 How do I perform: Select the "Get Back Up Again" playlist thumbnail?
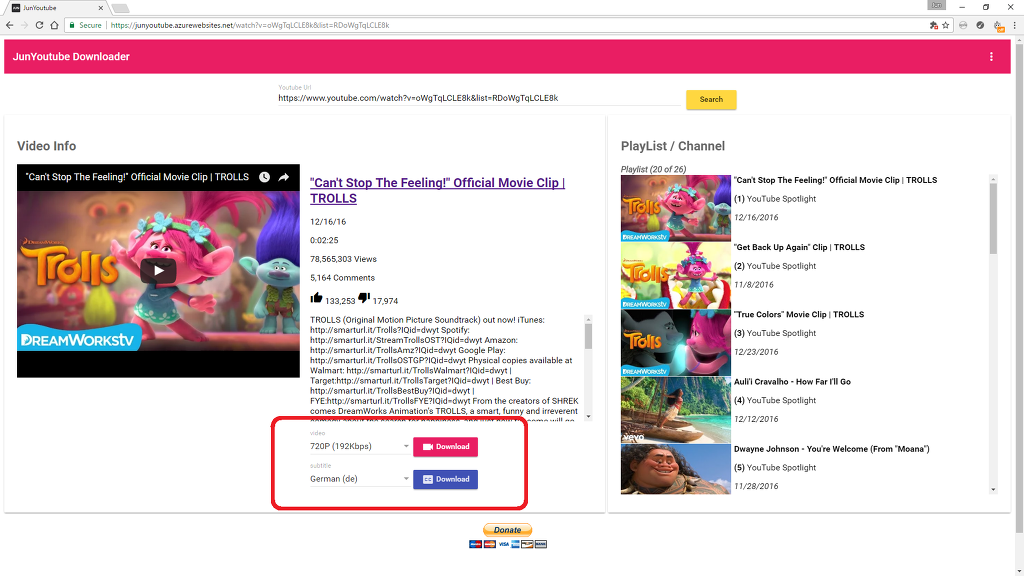pyautogui.click(x=676, y=276)
